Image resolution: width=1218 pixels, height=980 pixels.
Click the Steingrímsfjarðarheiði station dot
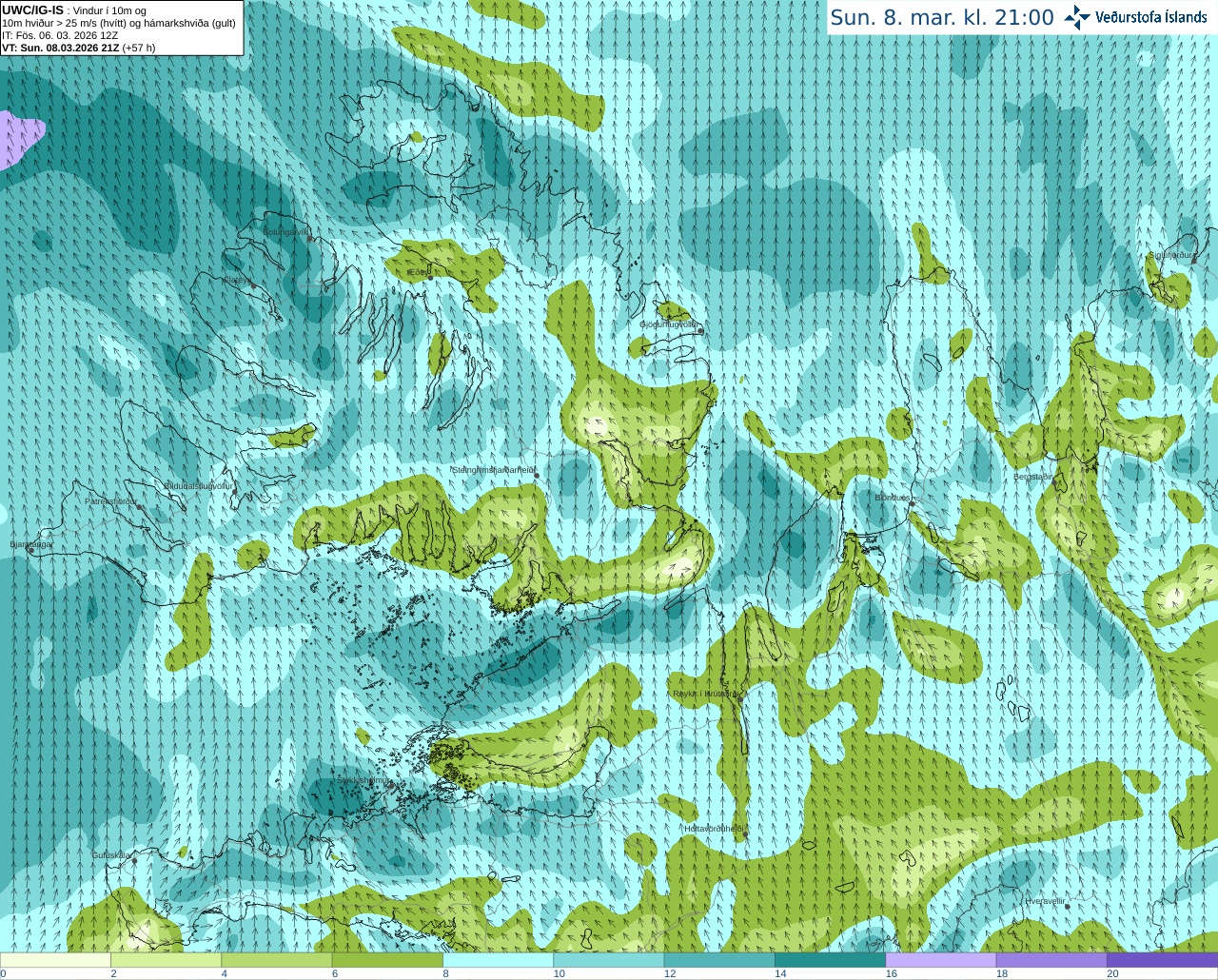pyautogui.click(x=537, y=476)
